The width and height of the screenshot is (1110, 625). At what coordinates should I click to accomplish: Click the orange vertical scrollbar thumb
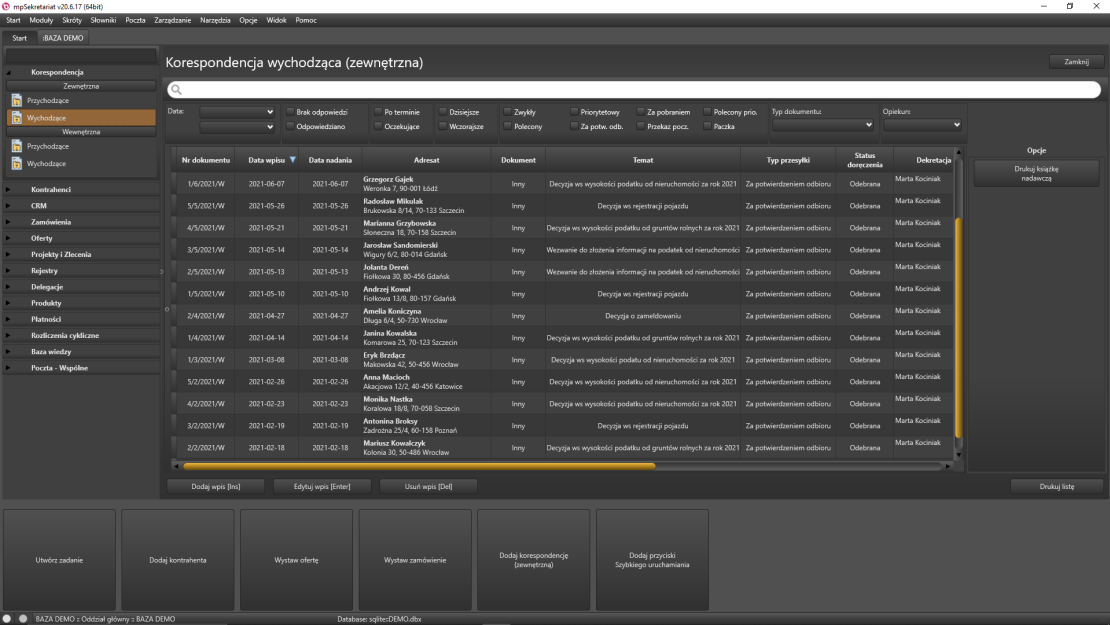pyautogui.click(x=959, y=328)
